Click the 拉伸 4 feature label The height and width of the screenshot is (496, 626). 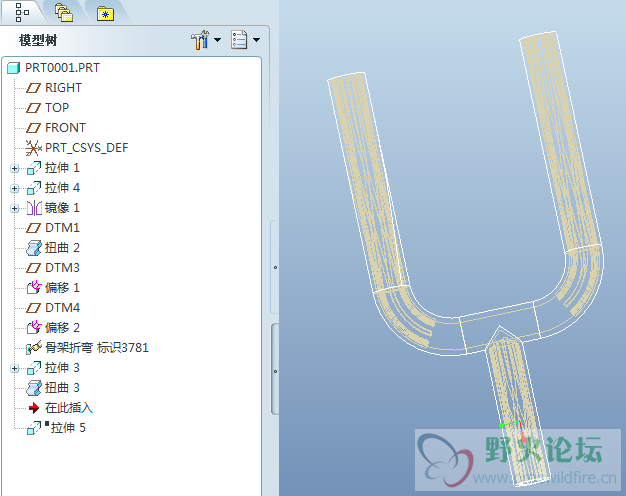click(x=62, y=188)
